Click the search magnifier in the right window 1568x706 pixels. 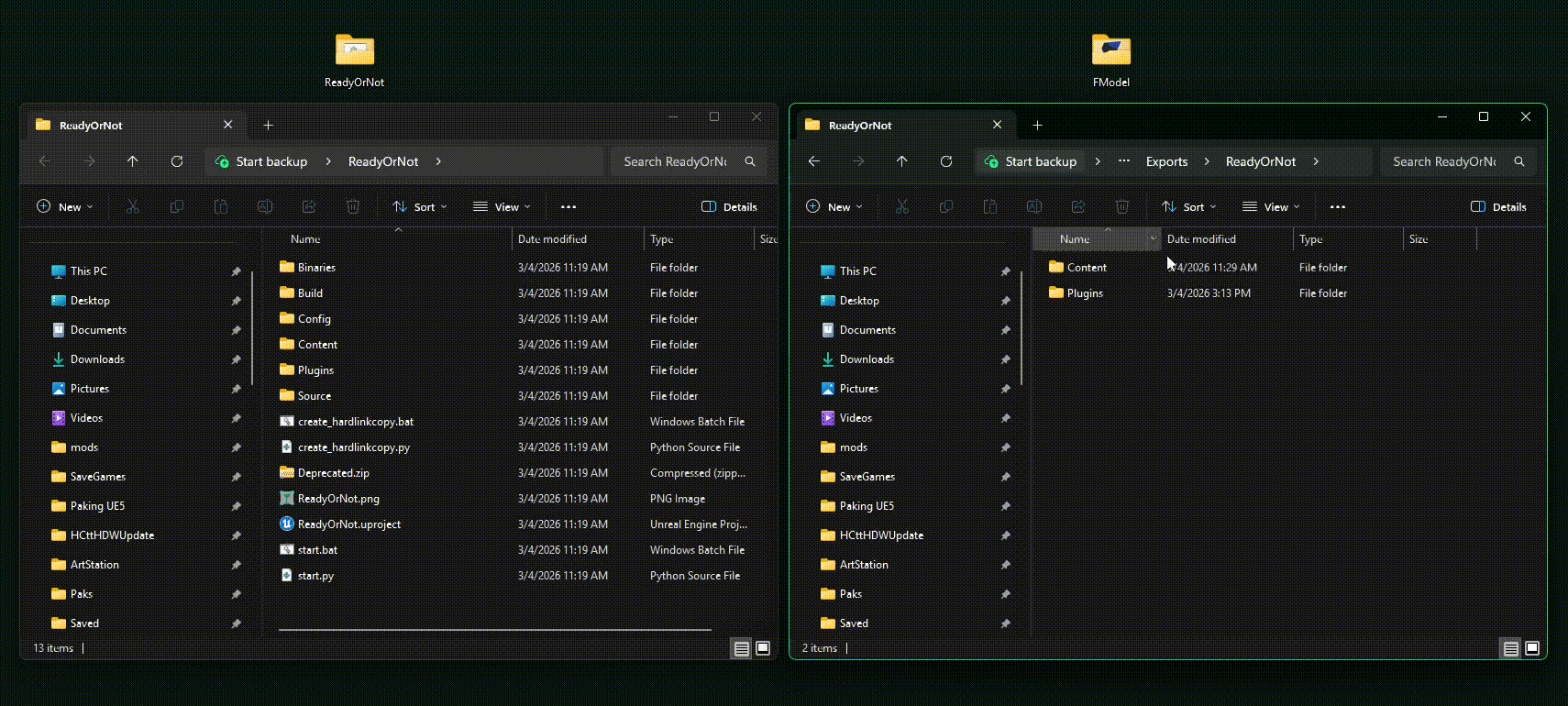tap(1519, 161)
